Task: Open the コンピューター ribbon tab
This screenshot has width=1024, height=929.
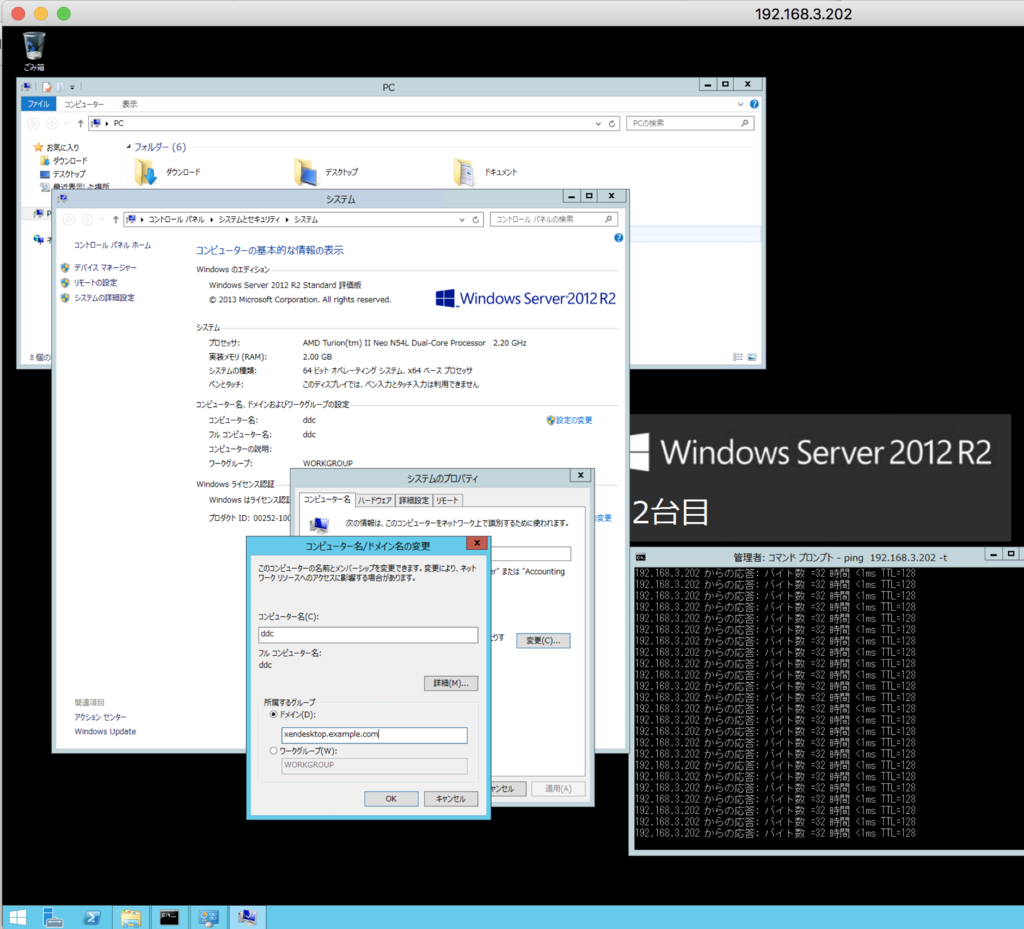Action: coord(84,104)
